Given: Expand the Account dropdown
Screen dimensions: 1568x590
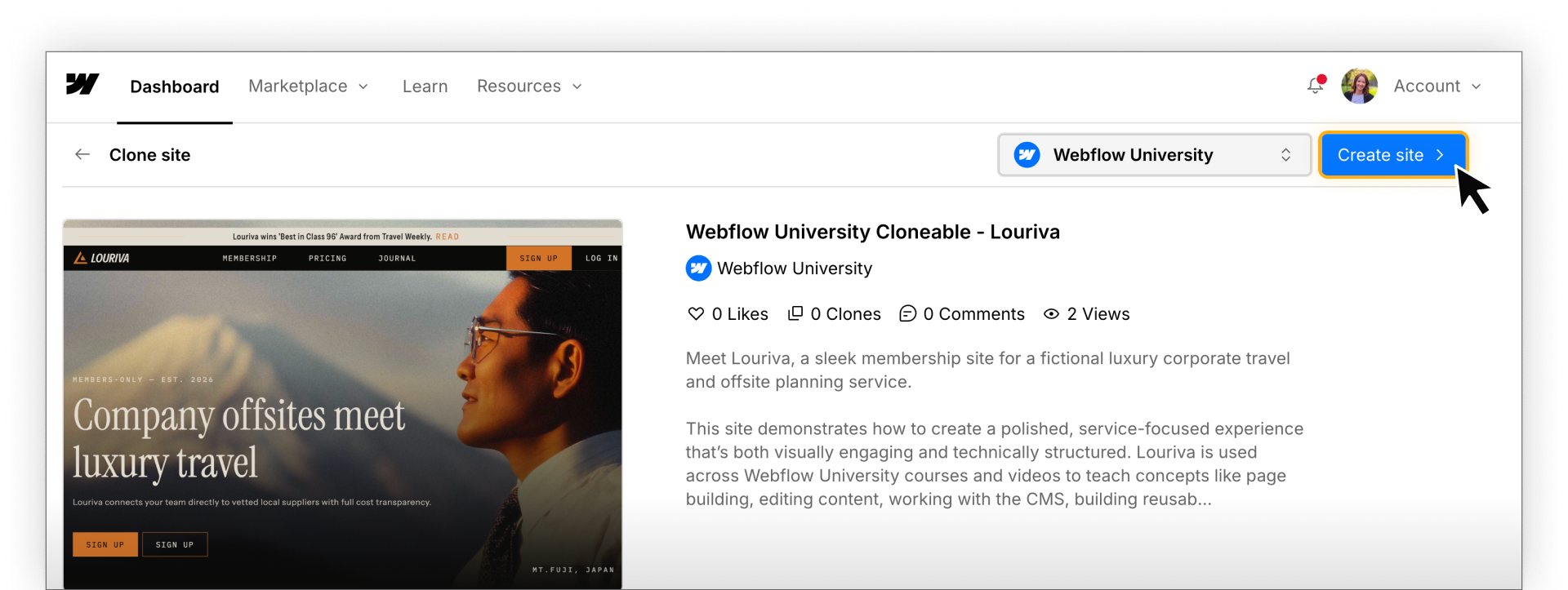Looking at the screenshot, I should pos(1437,86).
